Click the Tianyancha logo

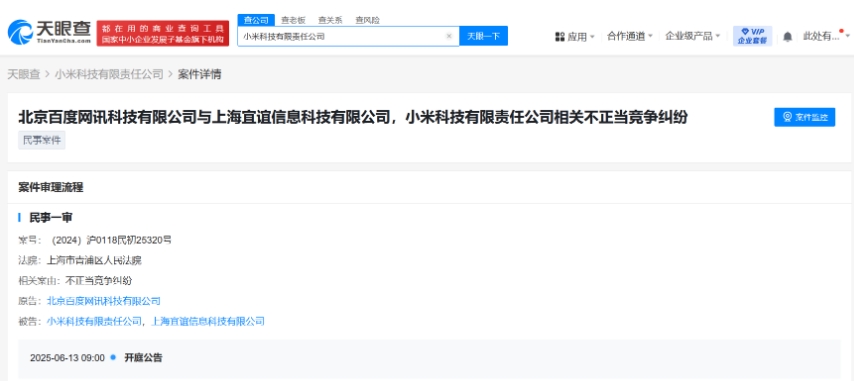[49, 32]
